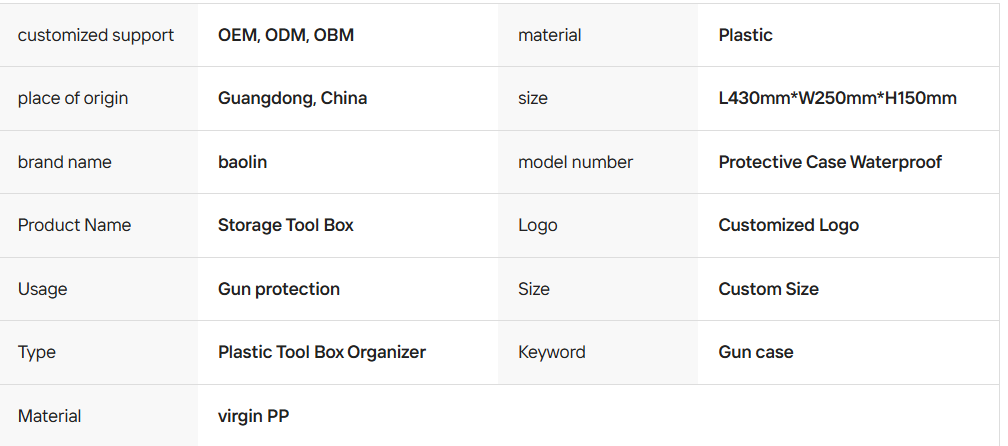Screen dimensions: 1008x446
Task: Select the 'OEM, ODM, OBM' value text
Action: tap(286, 35)
